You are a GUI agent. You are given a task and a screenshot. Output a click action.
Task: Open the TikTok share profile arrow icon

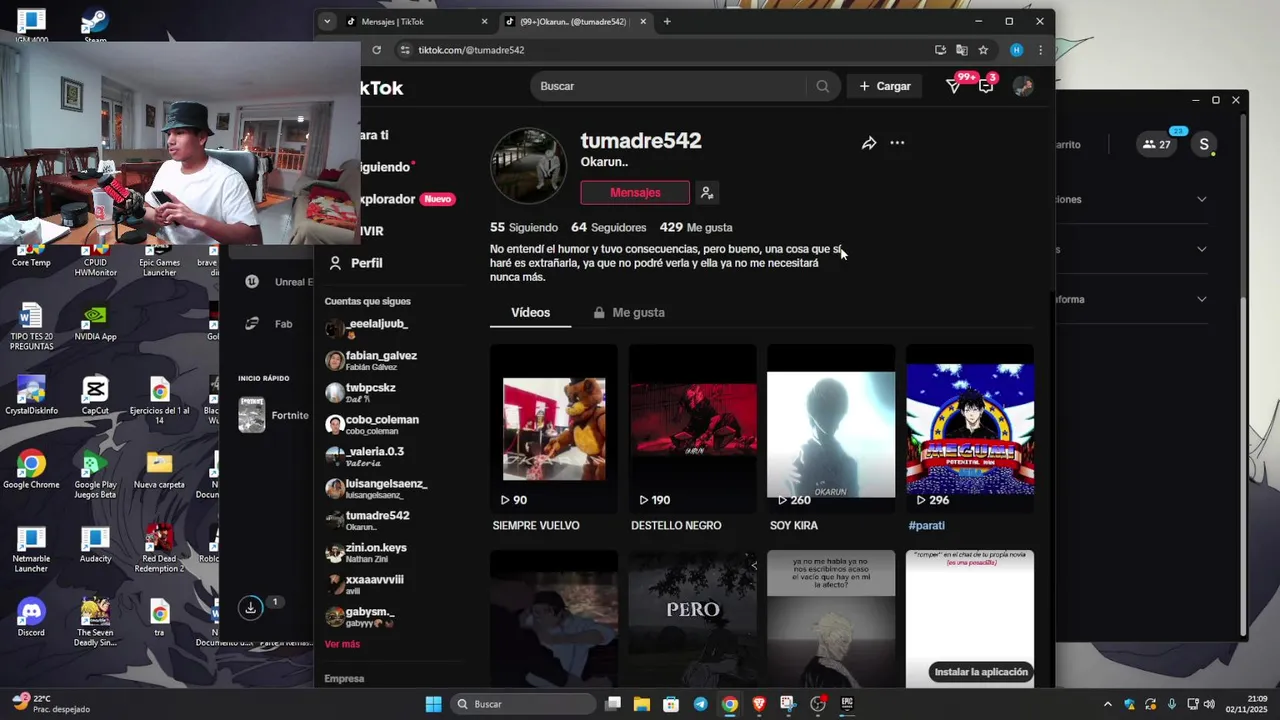pos(869,143)
